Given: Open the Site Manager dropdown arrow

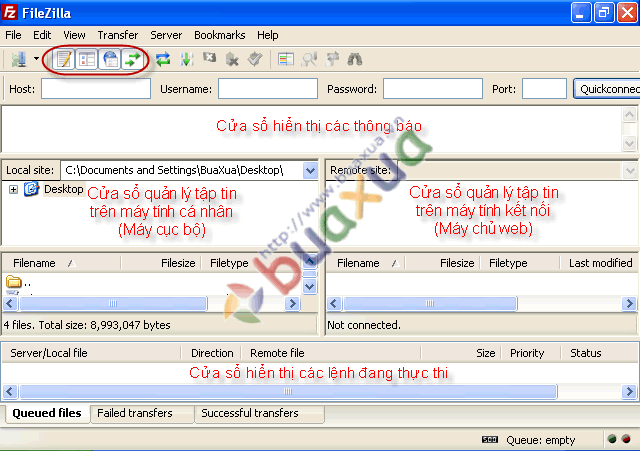Looking at the screenshot, I should (36, 59).
